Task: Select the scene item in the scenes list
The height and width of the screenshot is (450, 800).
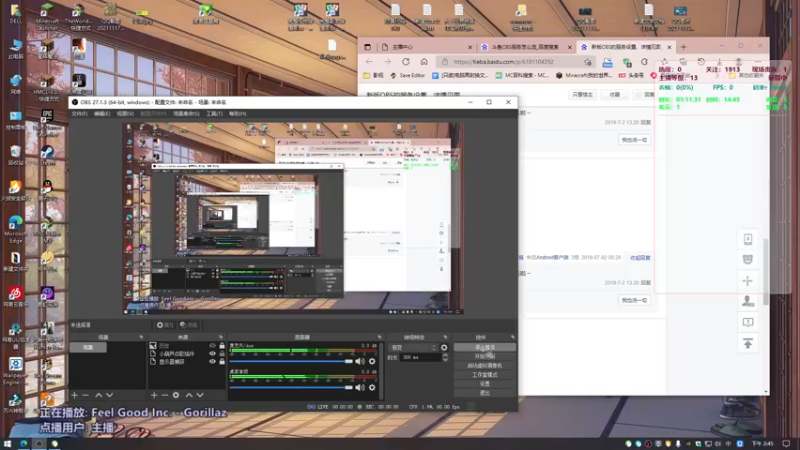Action: (x=88, y=347)
